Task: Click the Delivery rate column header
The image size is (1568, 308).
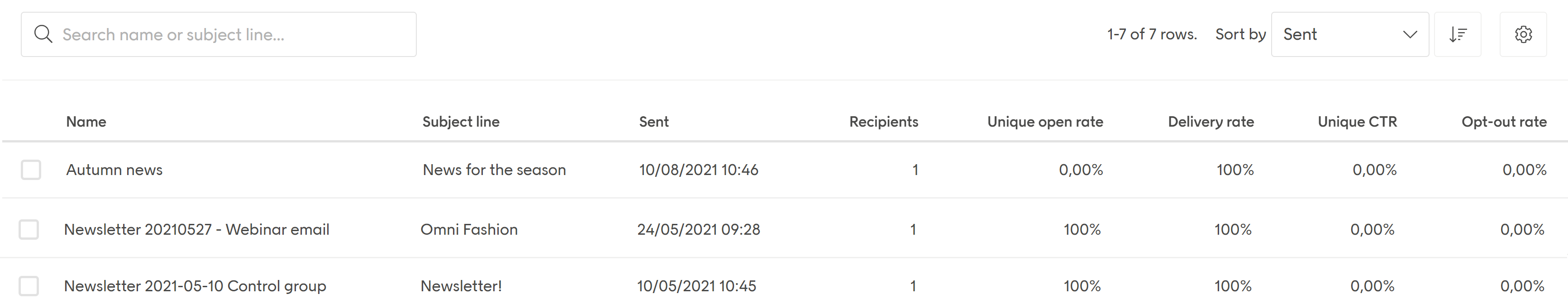Action: [x=1210, y=121]
